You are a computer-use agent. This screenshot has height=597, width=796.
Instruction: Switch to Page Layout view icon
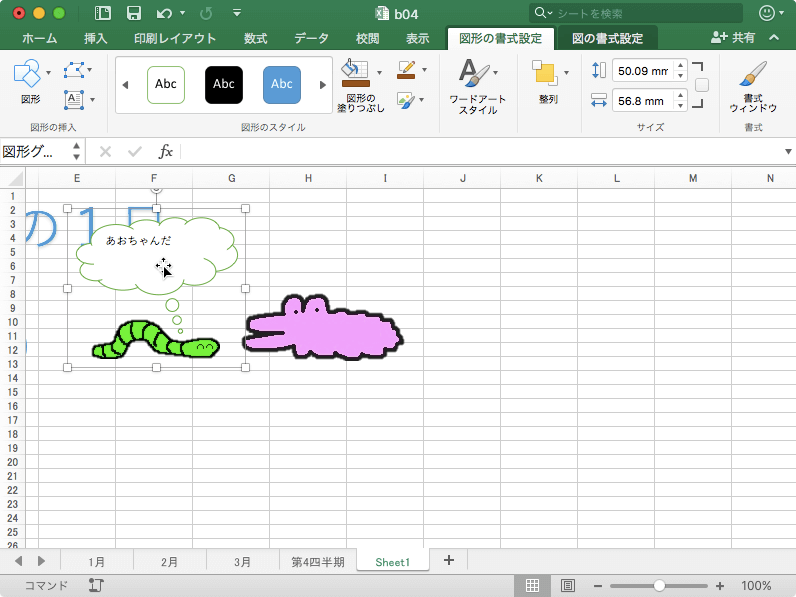(568, 585)
